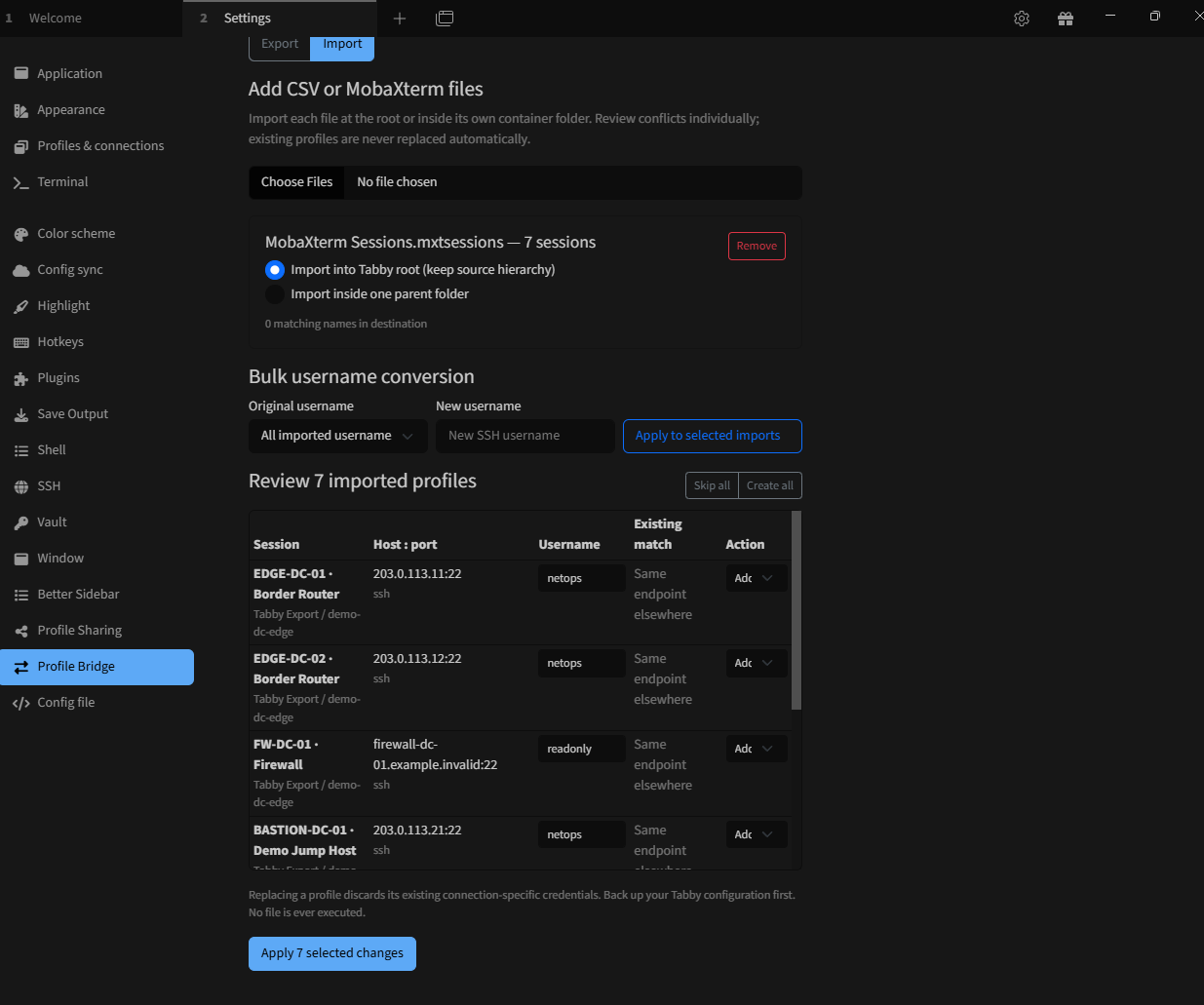The image size is (1204, 1005).
Task: Edit username field for BASTION-DC-01 row
Action: (x=582, y=834)
